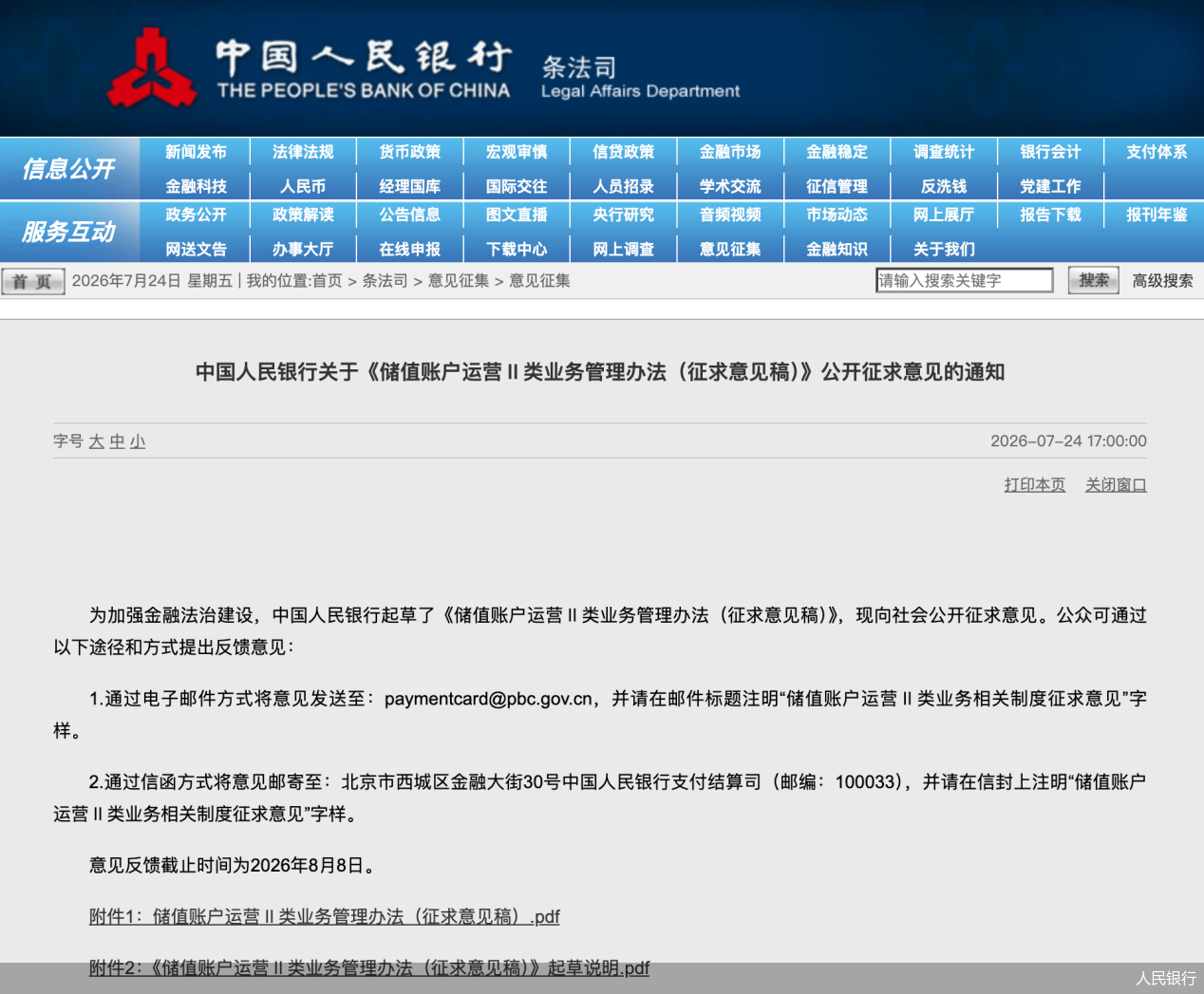Click the email paymentcard@pbc.gov.cn text

coord(488,699)
